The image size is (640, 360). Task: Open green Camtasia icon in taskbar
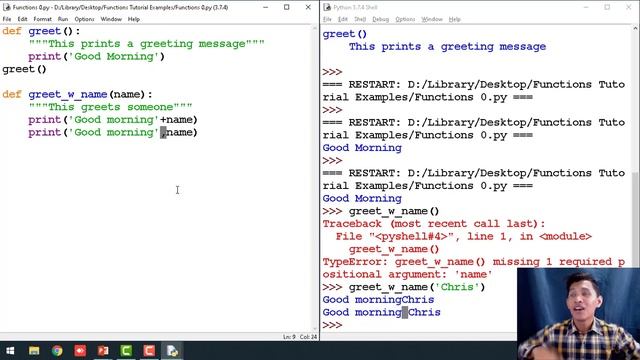pos(126,351)
